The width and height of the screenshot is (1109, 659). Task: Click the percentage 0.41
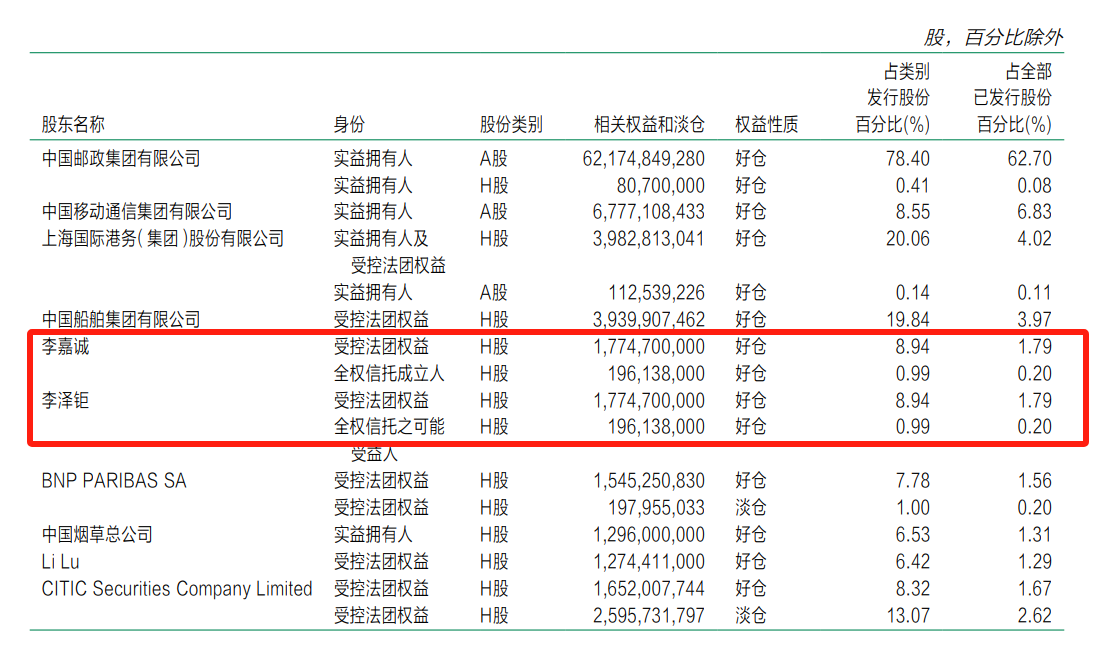point(912,185)
